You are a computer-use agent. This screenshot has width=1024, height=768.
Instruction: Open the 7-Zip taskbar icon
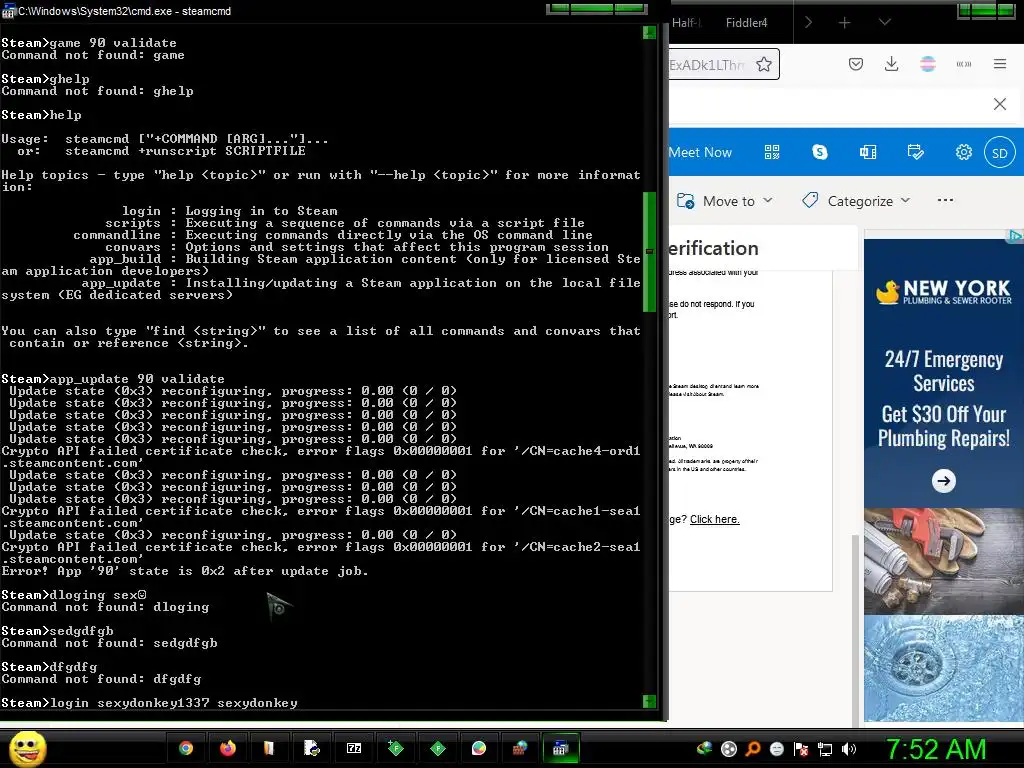[354, 748]
